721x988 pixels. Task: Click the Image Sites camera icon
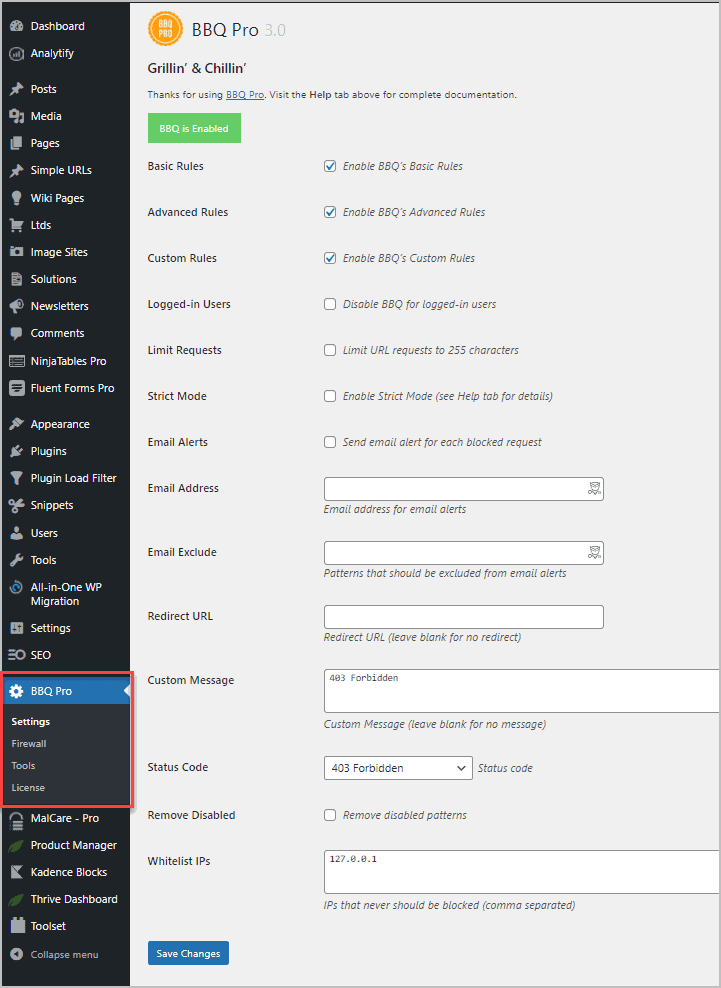[x=16, y=252]
